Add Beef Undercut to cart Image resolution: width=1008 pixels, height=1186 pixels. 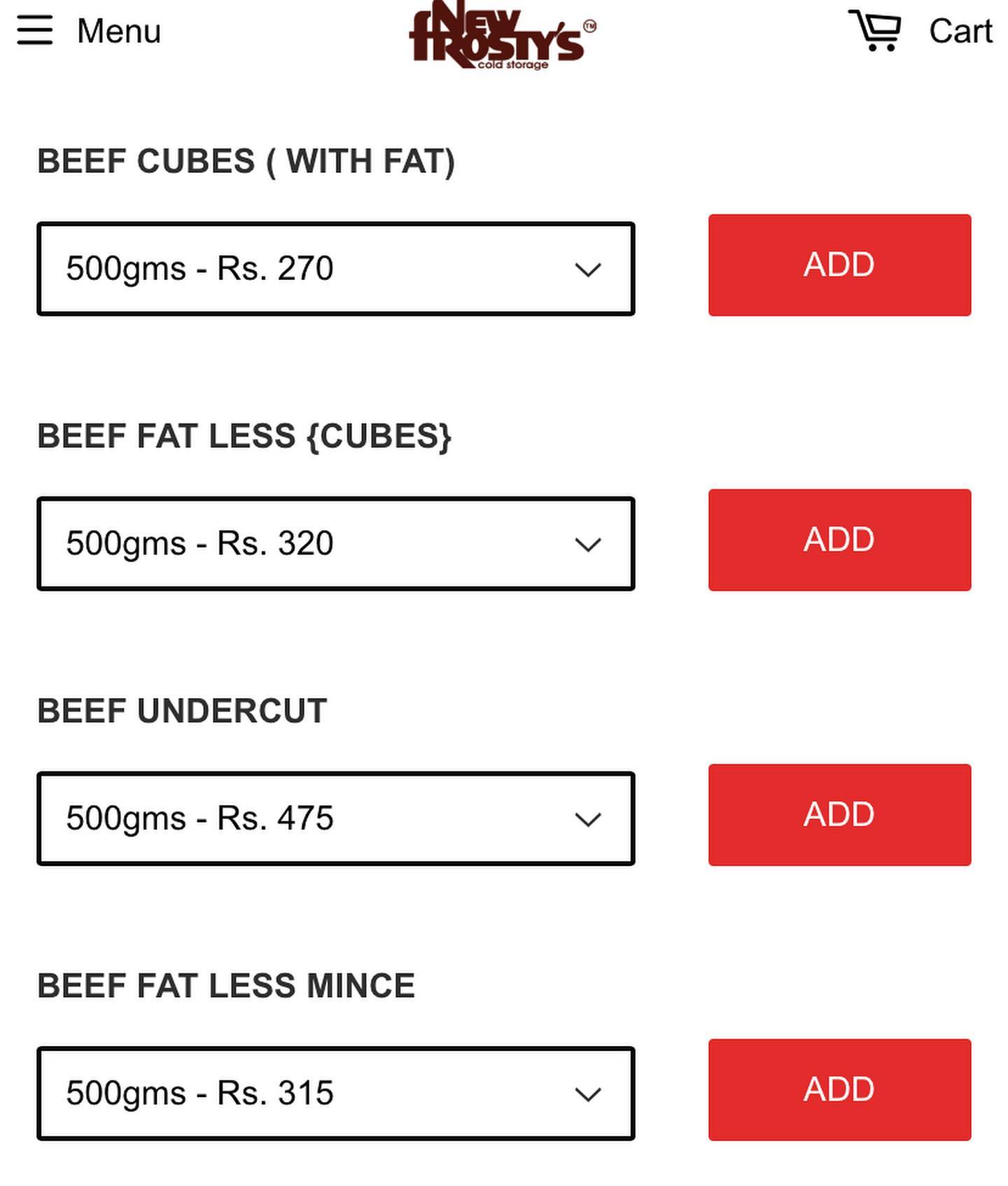coord(839,815)
